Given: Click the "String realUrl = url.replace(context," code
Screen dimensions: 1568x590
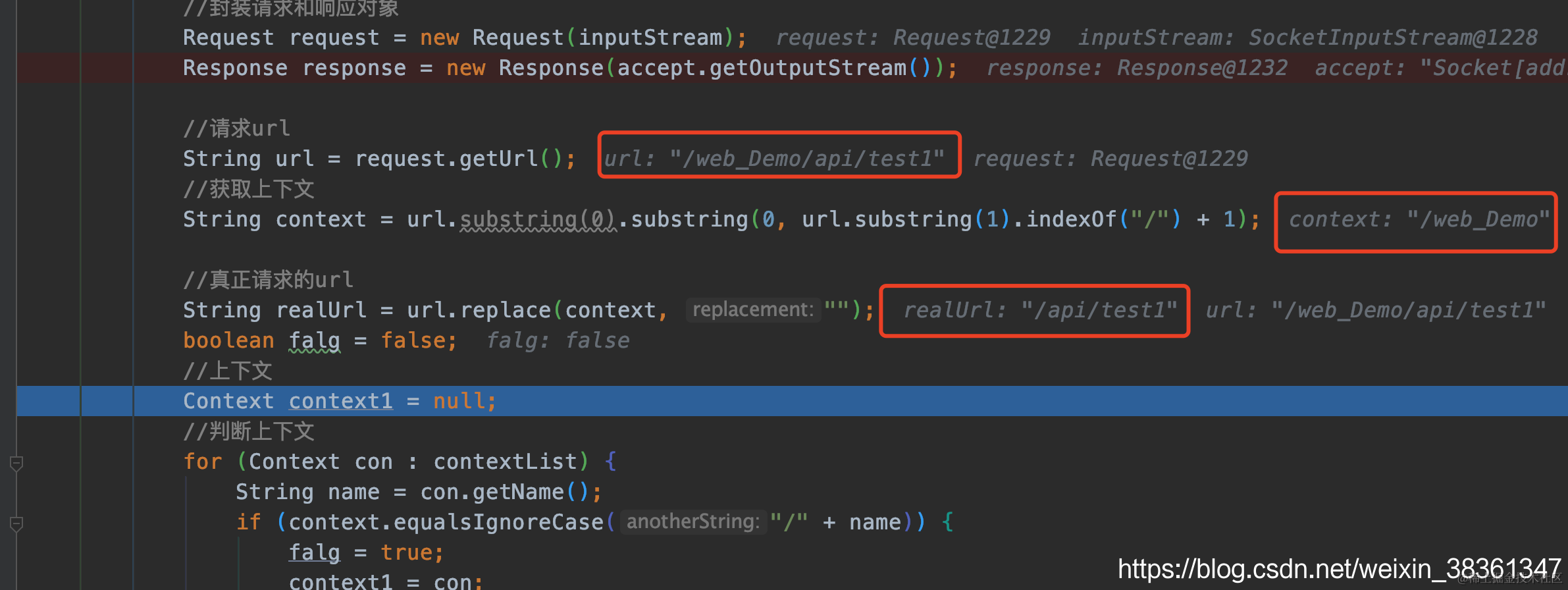Looking at the screenshot, I should [425, 310].
